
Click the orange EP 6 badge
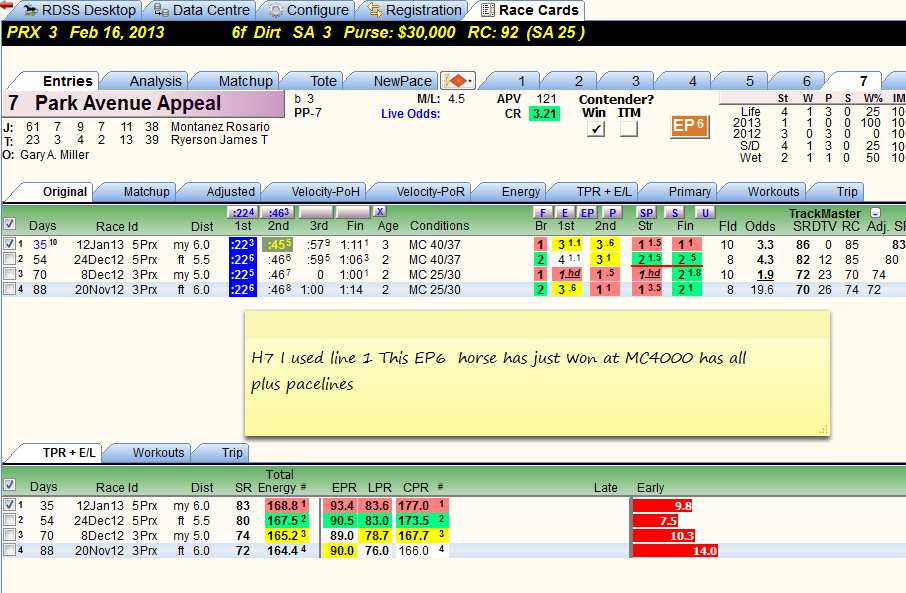coord(689,126)
